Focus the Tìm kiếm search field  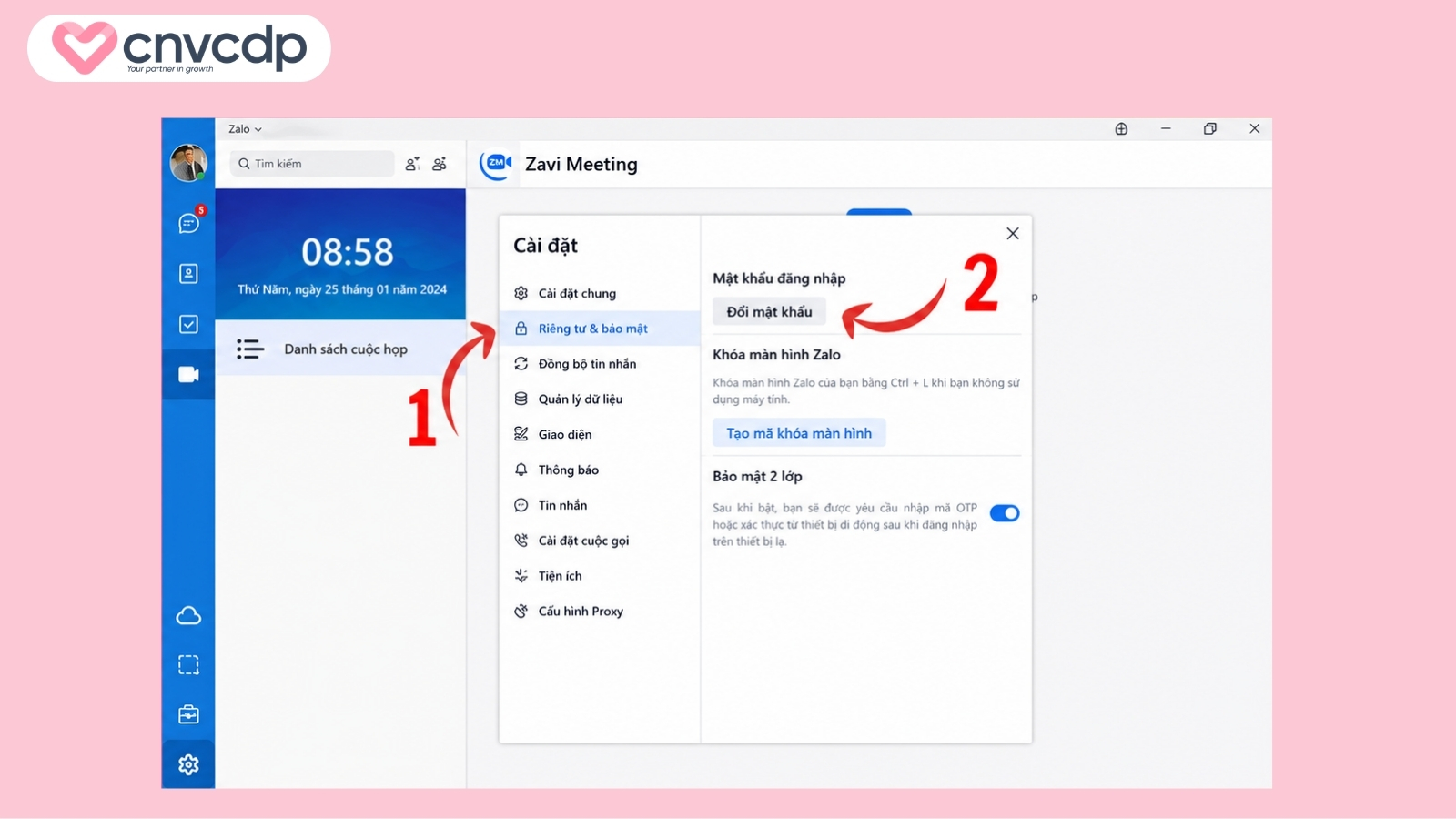click(312, 164)
